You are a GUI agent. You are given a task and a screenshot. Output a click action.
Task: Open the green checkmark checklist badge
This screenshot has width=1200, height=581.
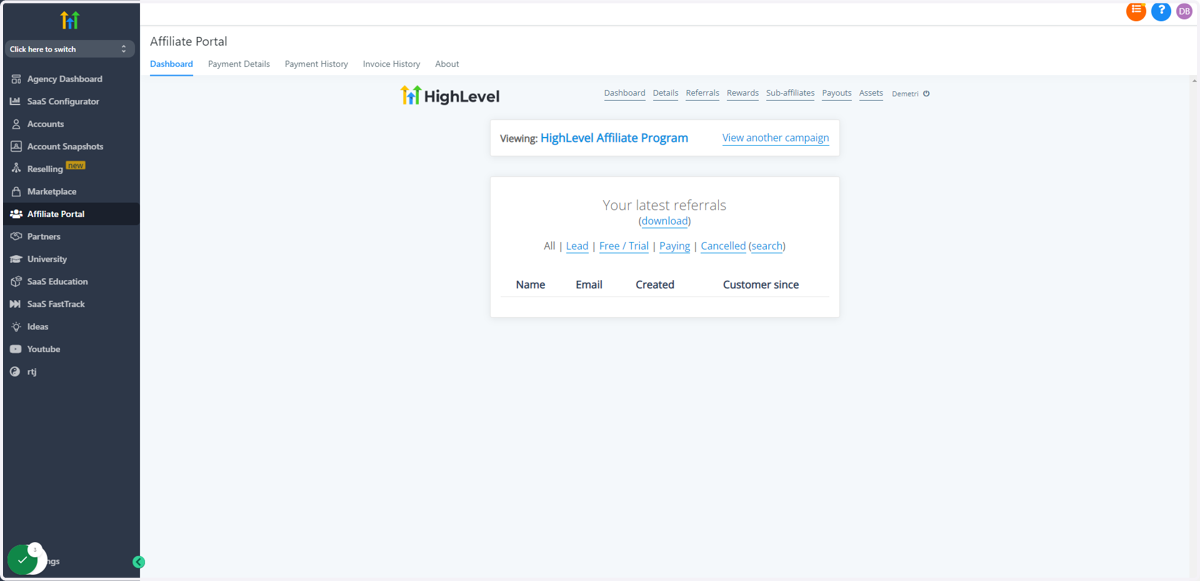coord(22,560)
